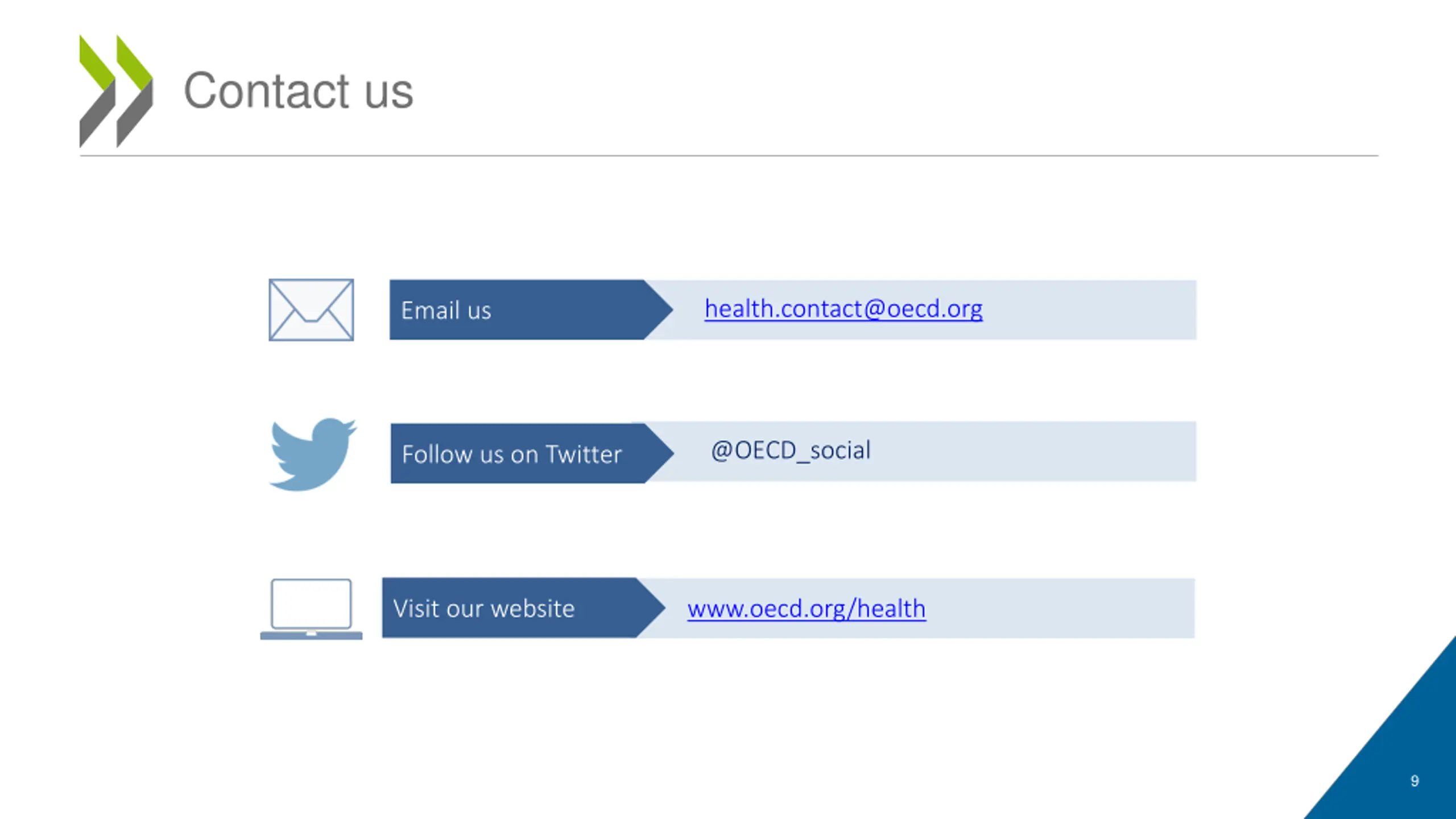The image size is (1456, 819).
Task: Click empty light-blue bar beside website URL
Action: coord(1061,608)
